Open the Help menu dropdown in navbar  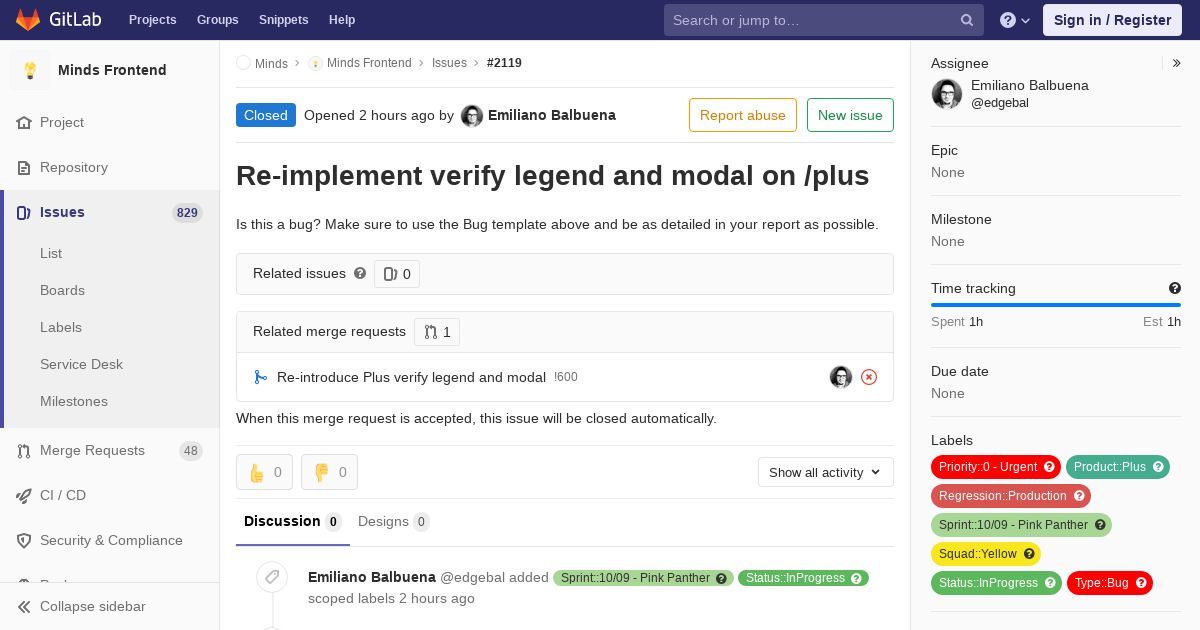[x=1015, y=20]
